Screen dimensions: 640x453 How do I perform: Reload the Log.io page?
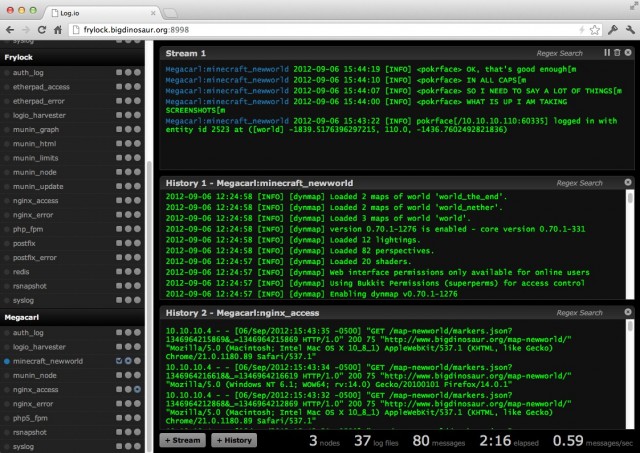pos(42,30)
